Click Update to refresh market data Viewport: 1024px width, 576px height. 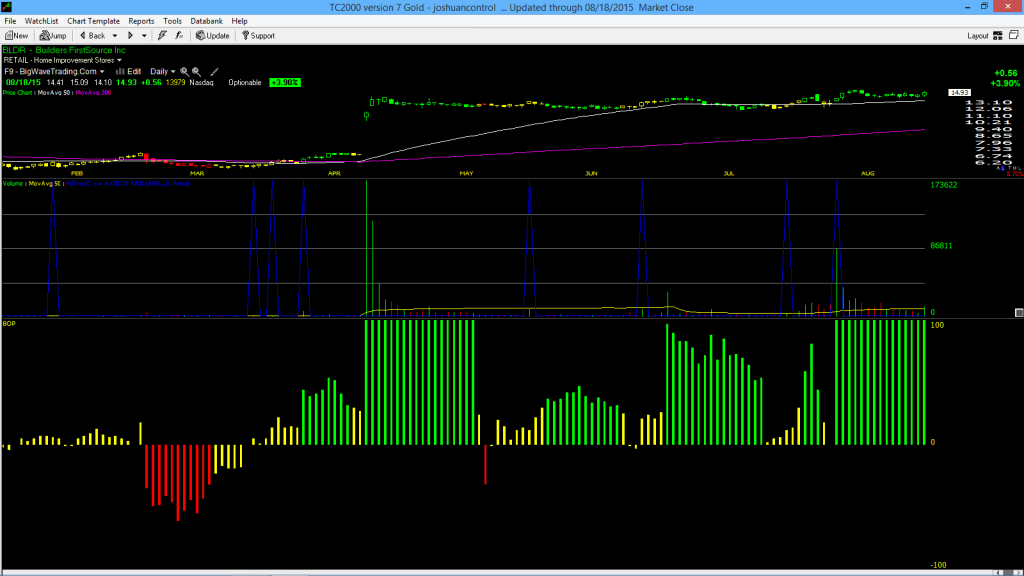[x=212, y=36]
